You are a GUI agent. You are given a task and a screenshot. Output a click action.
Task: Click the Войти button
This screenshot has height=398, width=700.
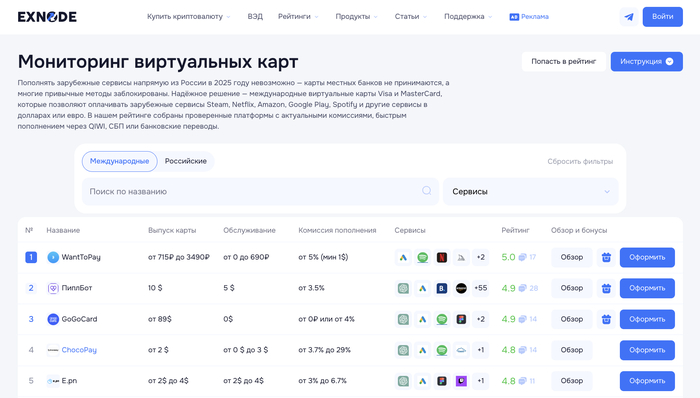(662, 17)
